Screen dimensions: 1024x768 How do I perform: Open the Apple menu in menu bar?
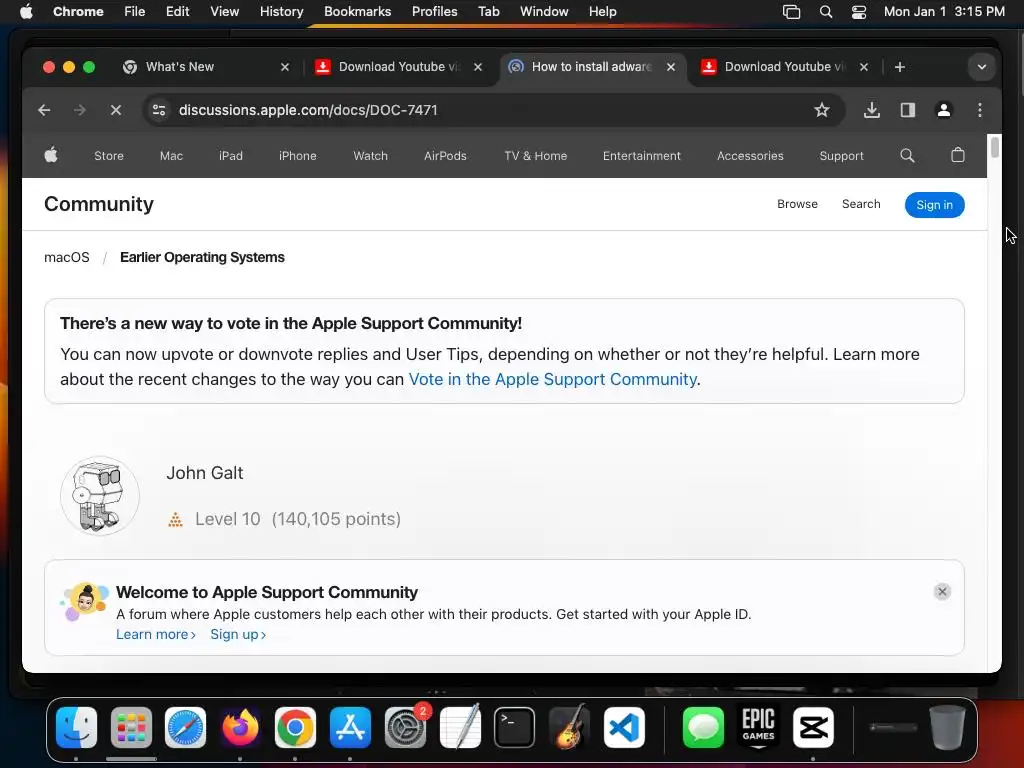(x=26, y=12)
